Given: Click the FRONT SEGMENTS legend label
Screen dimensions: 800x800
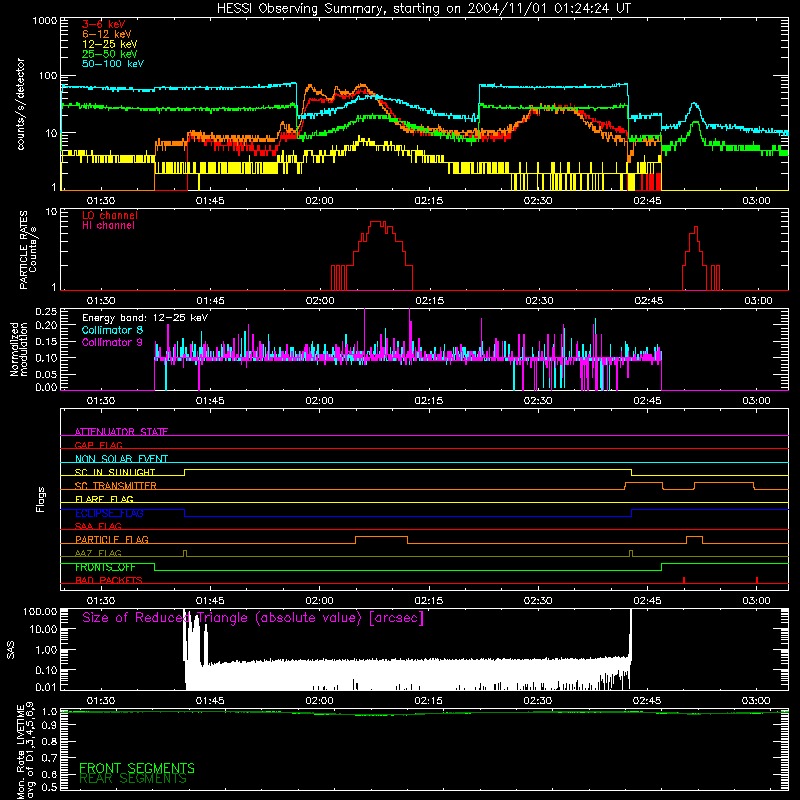Looking at the screenshot, I should pyautogui.click(x=137, y=768).
